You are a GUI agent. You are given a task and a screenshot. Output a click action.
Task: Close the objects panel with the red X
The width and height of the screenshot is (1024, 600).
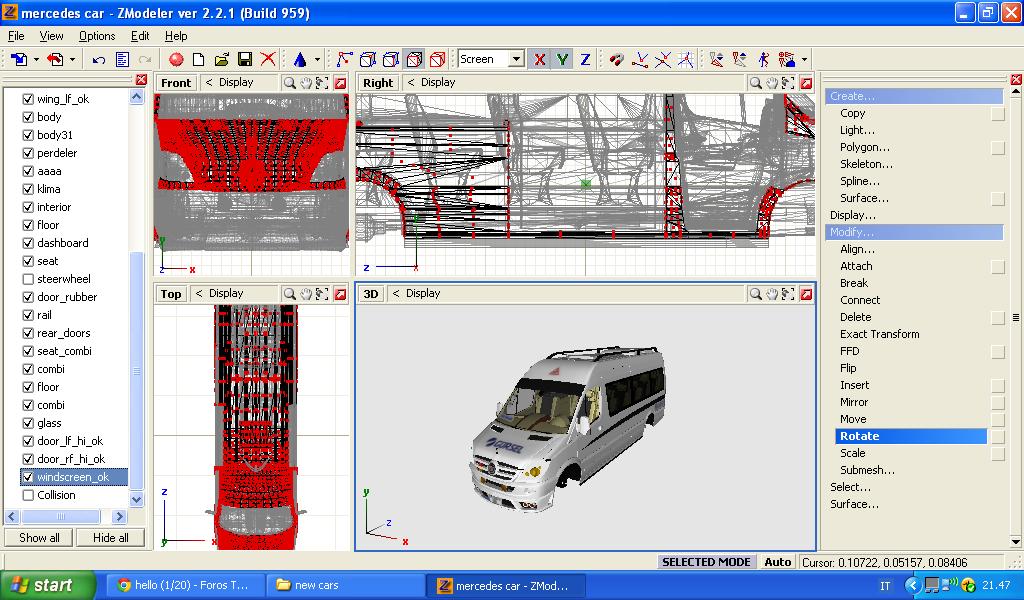[141, 80]
